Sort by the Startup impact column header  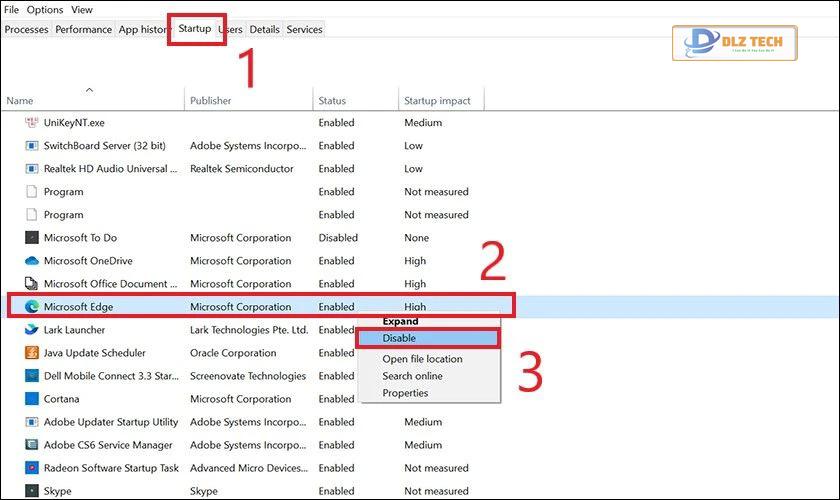pos(437,101)
